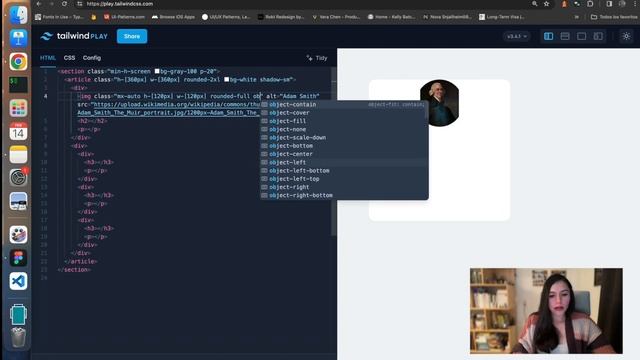
Task: Choose object-bottom suggestion
Action: tap(343, 146)
